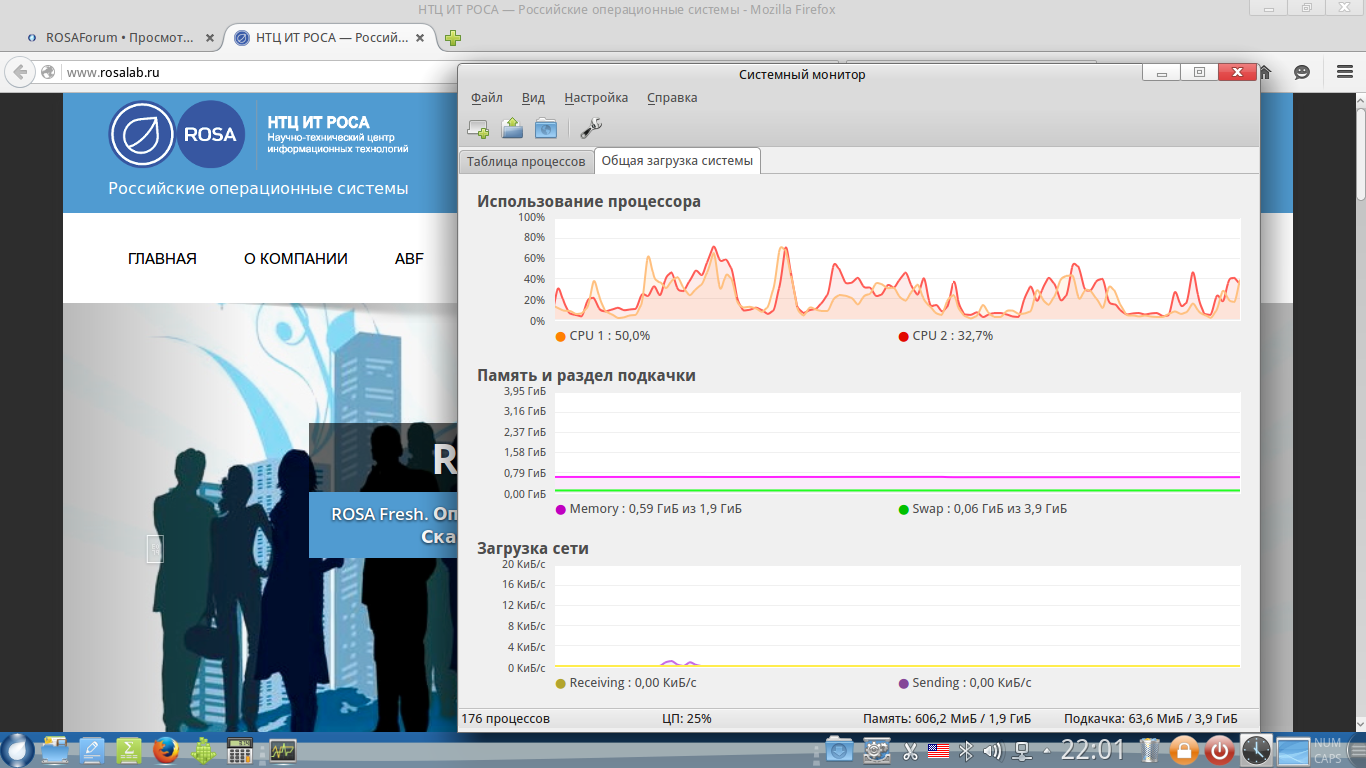Open the Файл menu

(x=487, y=98)
